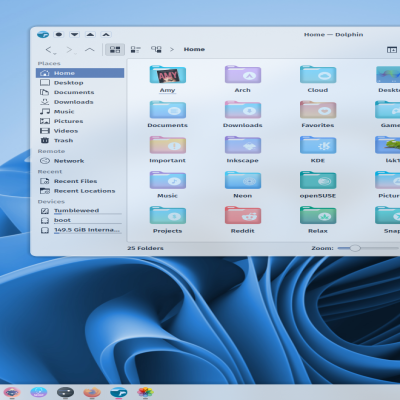This screenshot has width=400, height=400.
Task: Select the Relax folder icon
Action: (318, 215)
